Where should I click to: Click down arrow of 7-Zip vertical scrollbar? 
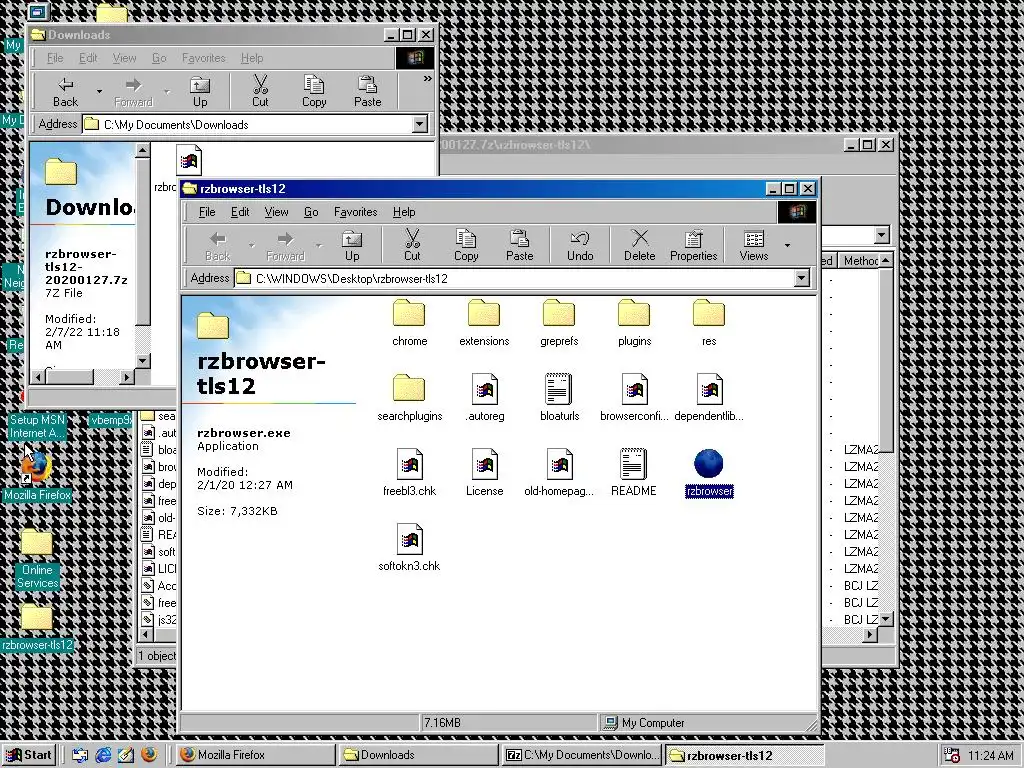point(886,618)
